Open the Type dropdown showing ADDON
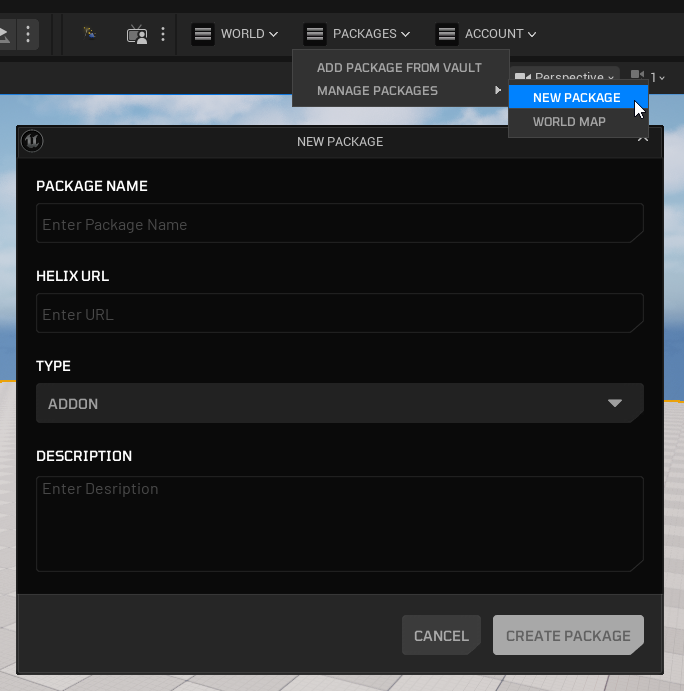This screenshot has width=684, height=691. 340,403
